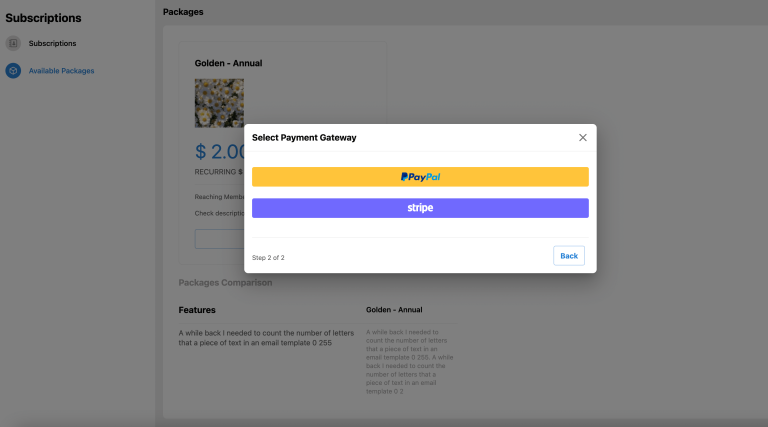Click the Available Packages cube icon
This screenshot has height=427, width=768.
[13, 71]
